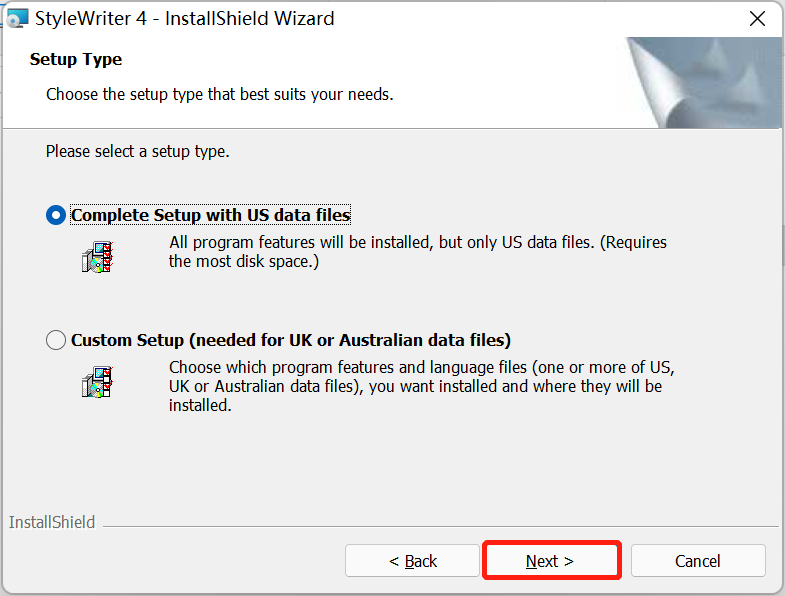Image resolution: width=785 pixels, height=596 pixels.
Task: Select the Complete Setup radio button
Action: 56,215
